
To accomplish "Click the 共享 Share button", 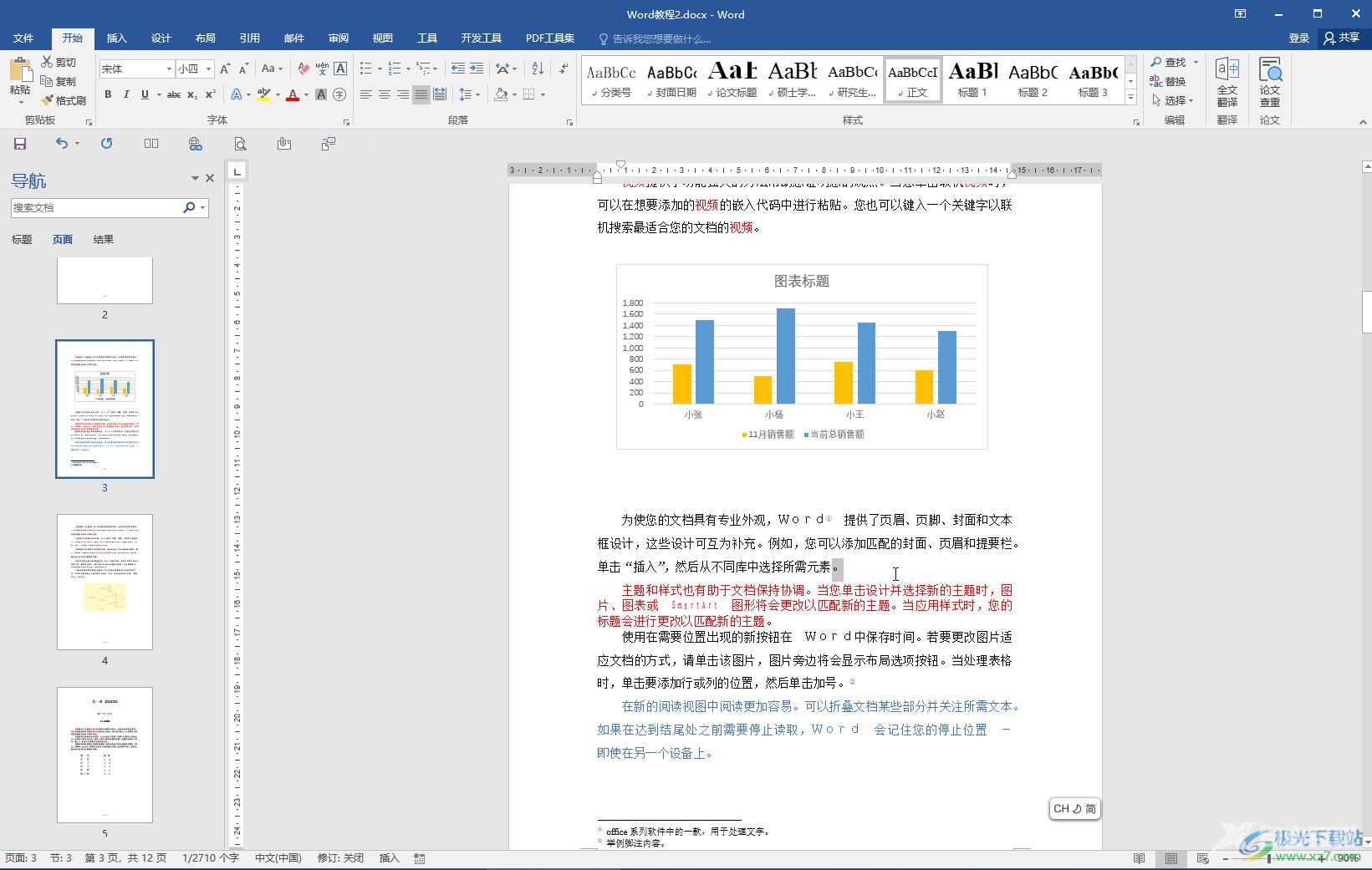I will pos(1341,38).
